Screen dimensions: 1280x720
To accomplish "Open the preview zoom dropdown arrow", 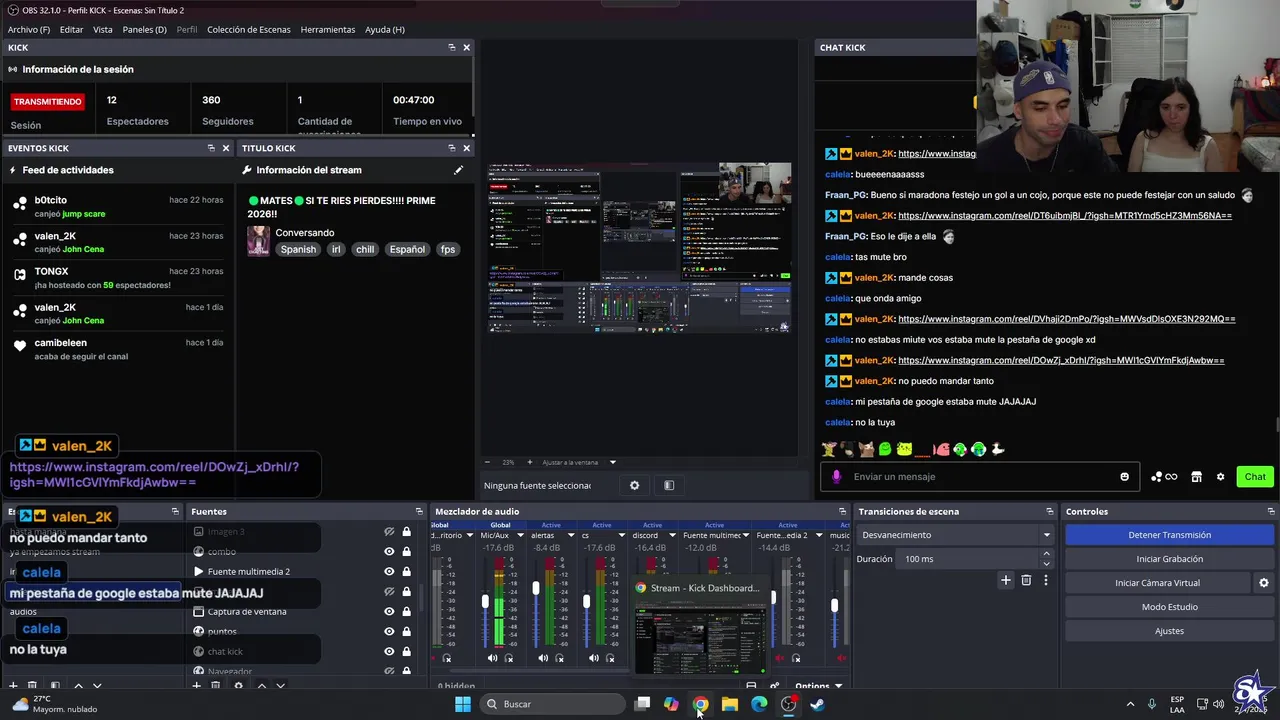I will point(613,463).
